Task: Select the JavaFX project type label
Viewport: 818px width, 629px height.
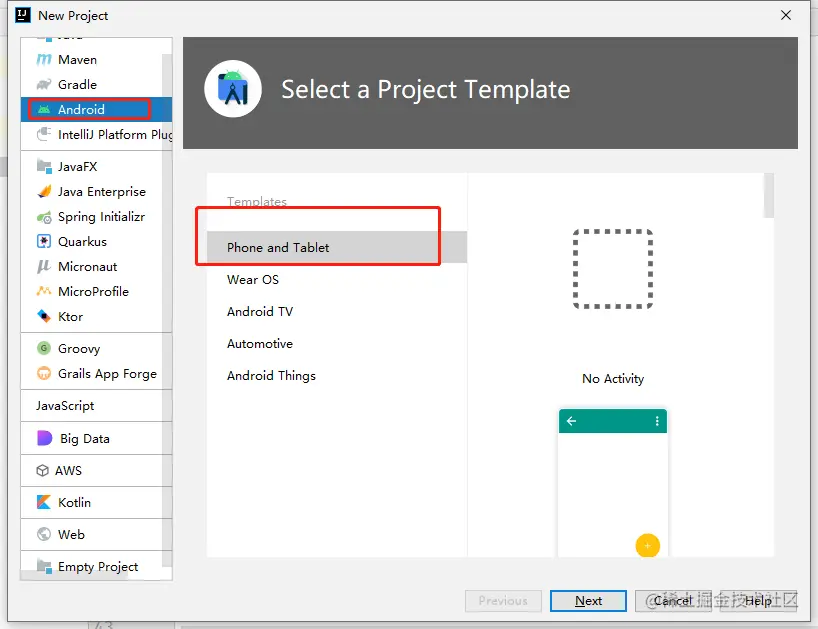Action: click(78, 167)
